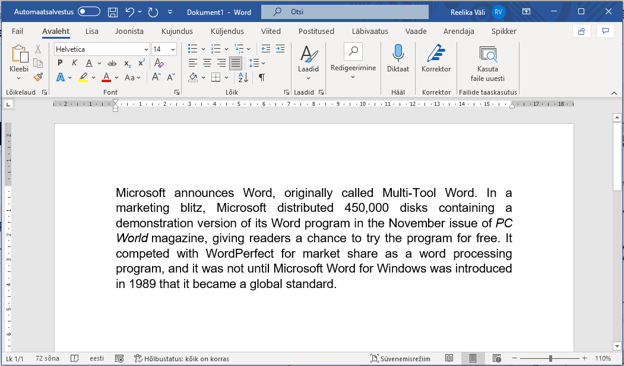This screenshot has height=366, width=624.
Task: Open the share icon at top right
Action: (x=581, y=31)
